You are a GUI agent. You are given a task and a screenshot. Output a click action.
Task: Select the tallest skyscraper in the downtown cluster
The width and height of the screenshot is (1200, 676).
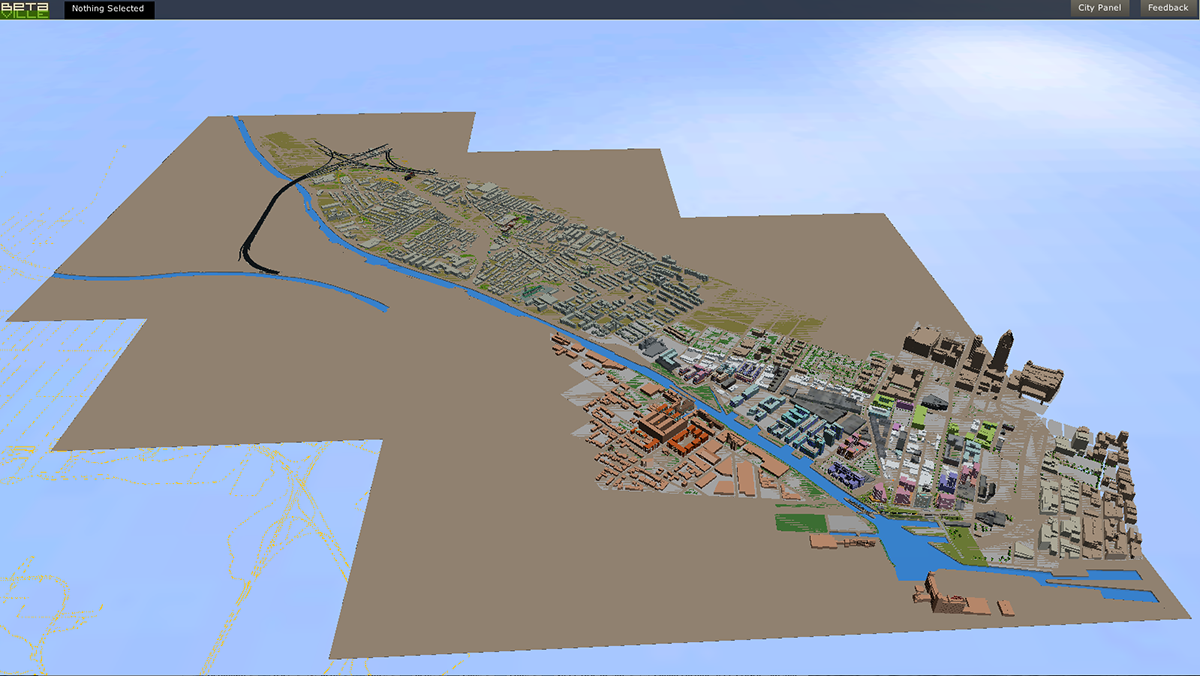(x=1002, y=352)
